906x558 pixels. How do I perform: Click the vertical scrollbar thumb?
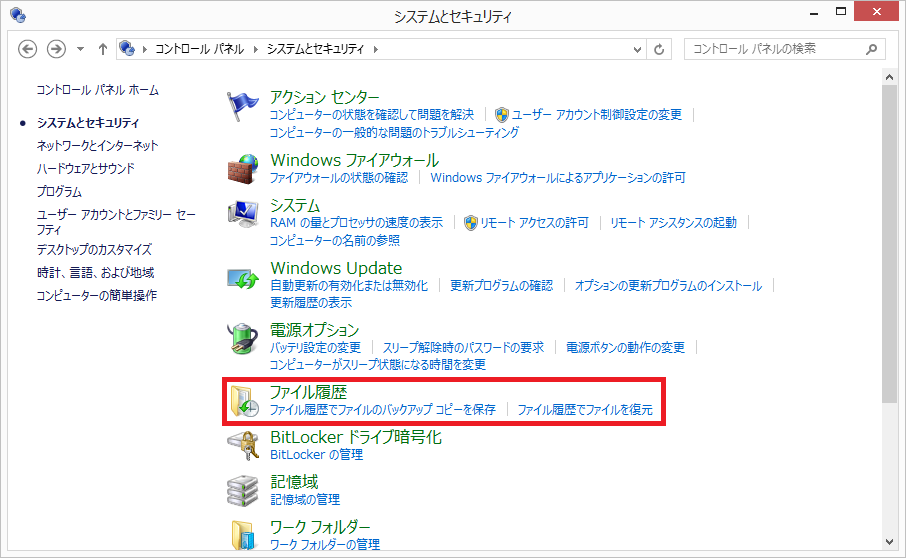tap(890, 244)
